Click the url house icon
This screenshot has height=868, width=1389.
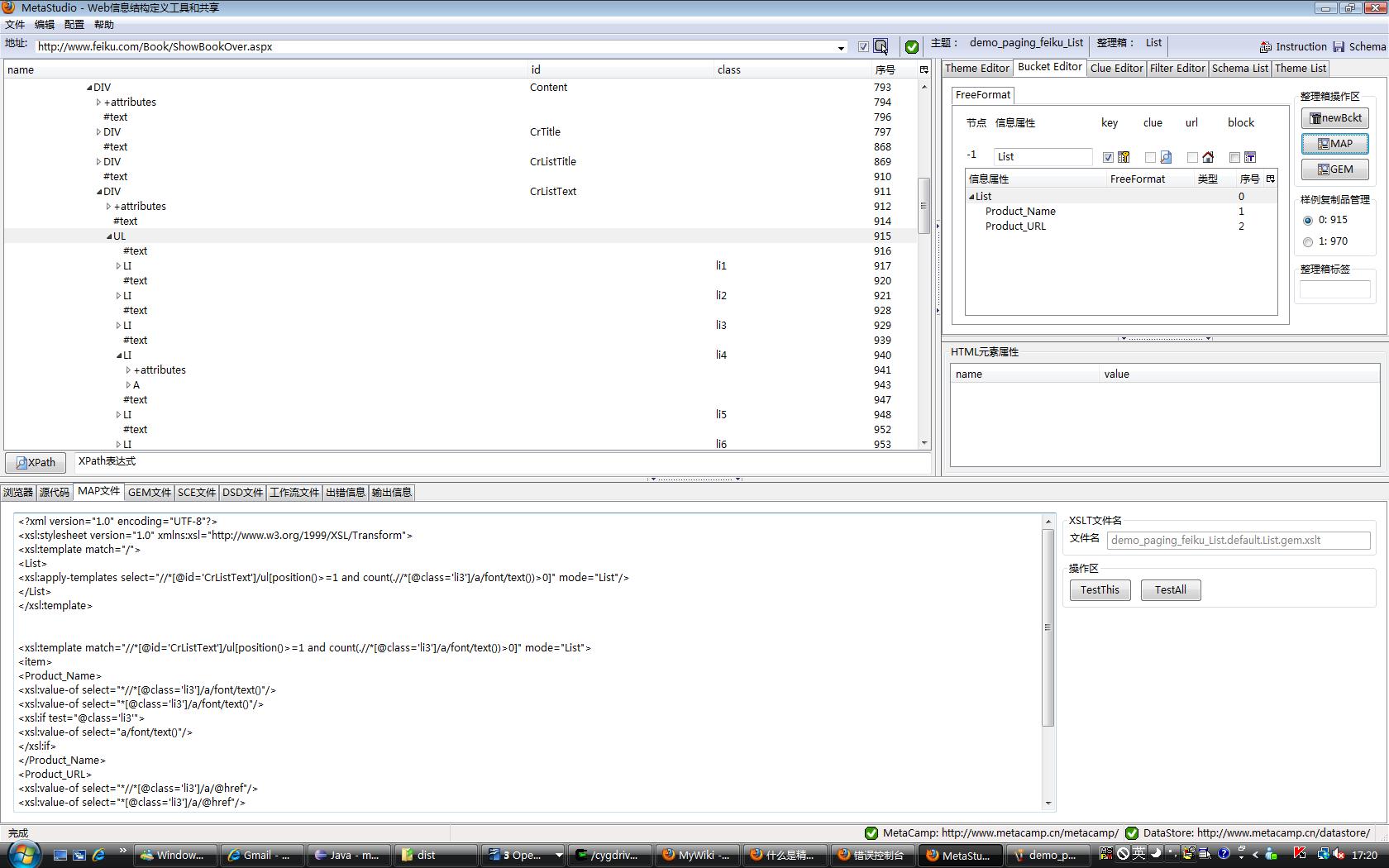(1208, 157)
